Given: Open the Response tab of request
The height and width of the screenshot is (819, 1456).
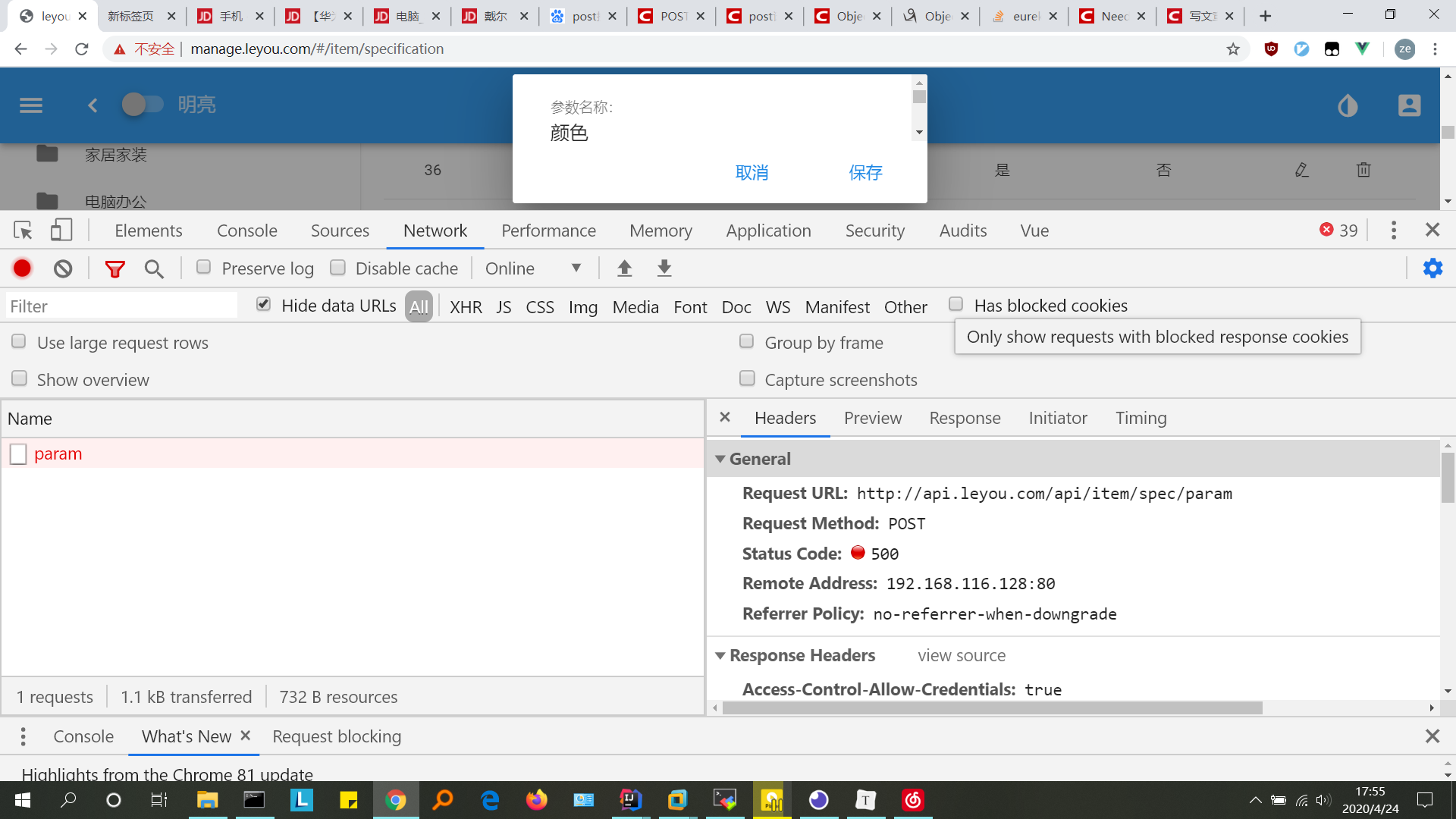Looking at the screenshot, I should coord(965,419).
